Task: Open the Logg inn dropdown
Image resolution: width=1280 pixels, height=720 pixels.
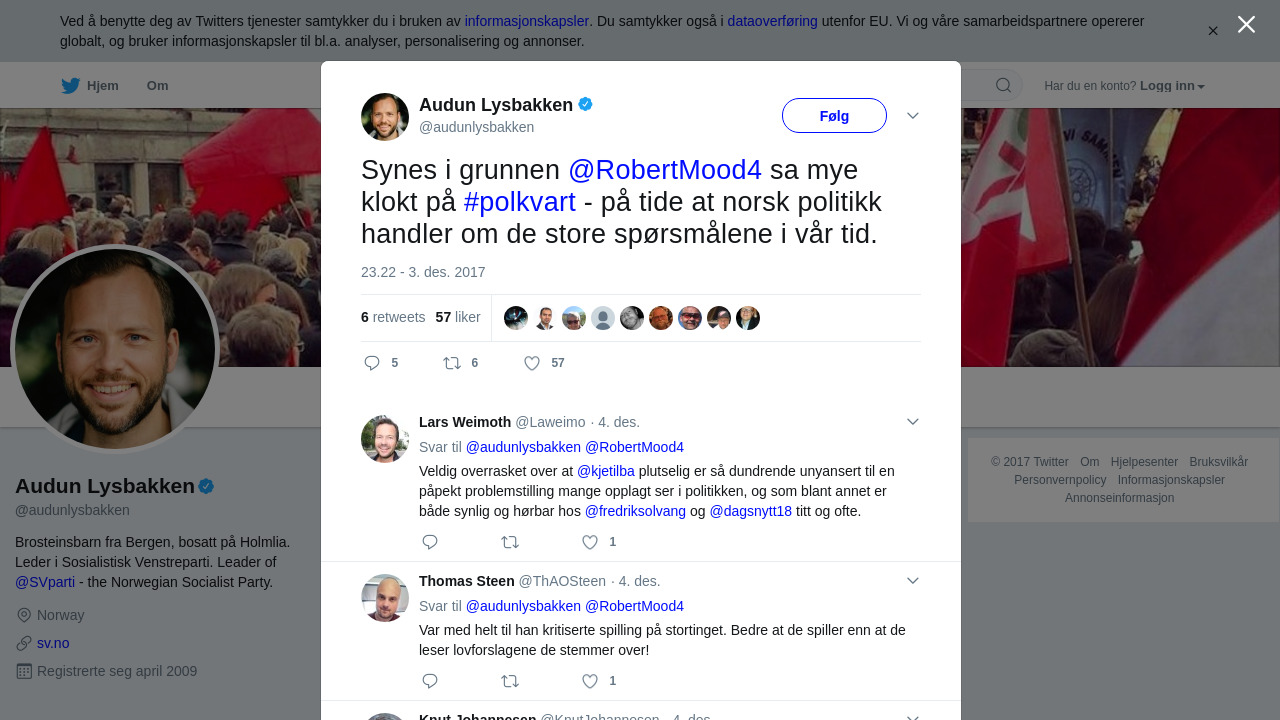Action: 1172,86
